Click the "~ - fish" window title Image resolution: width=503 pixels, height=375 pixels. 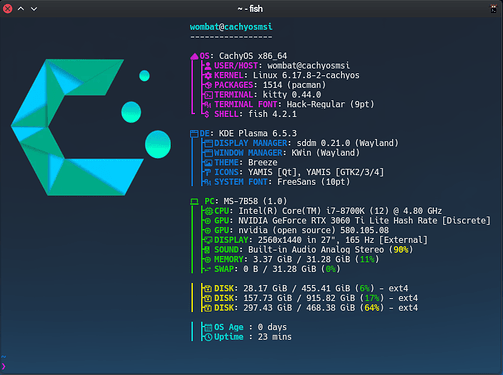(x=250, y=9)
